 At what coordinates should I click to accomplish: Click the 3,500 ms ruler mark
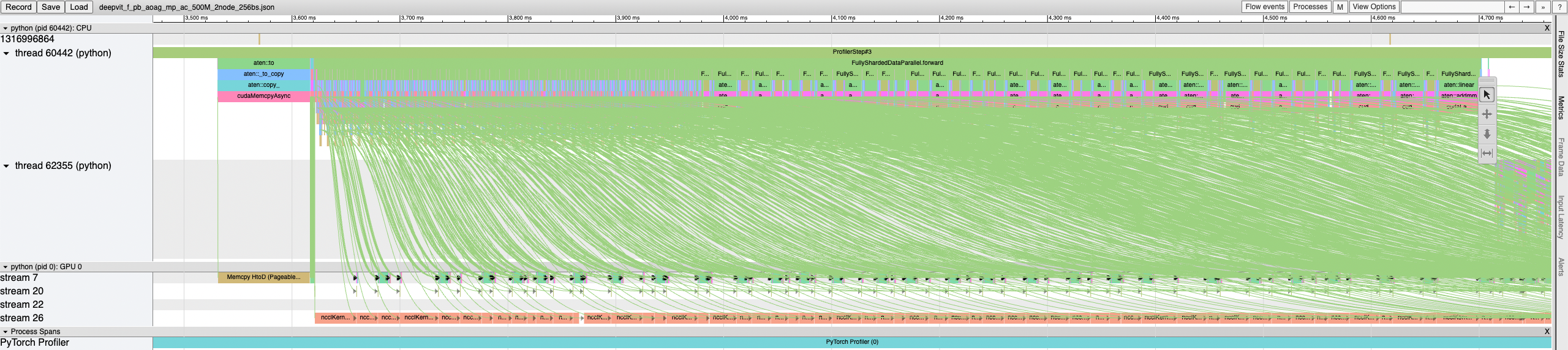pos(197,18)
